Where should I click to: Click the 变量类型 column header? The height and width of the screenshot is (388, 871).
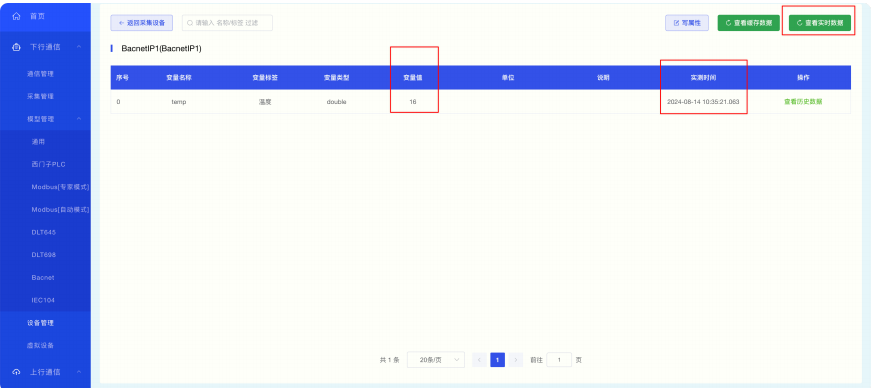pos(336,78)
